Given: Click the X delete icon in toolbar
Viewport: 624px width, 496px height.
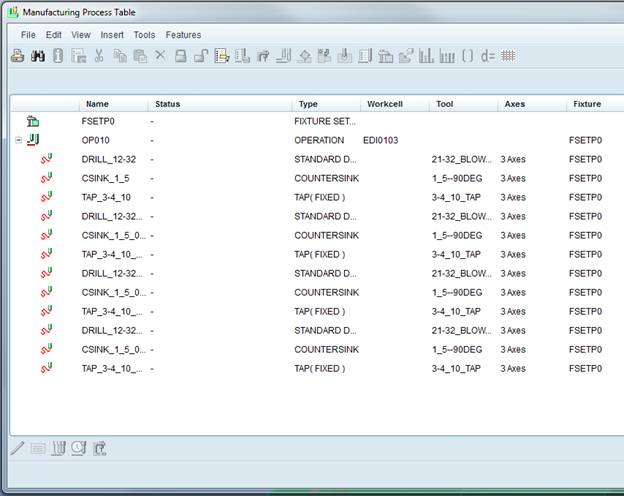Looking at the screenshot, I should (x=160, y=56).
